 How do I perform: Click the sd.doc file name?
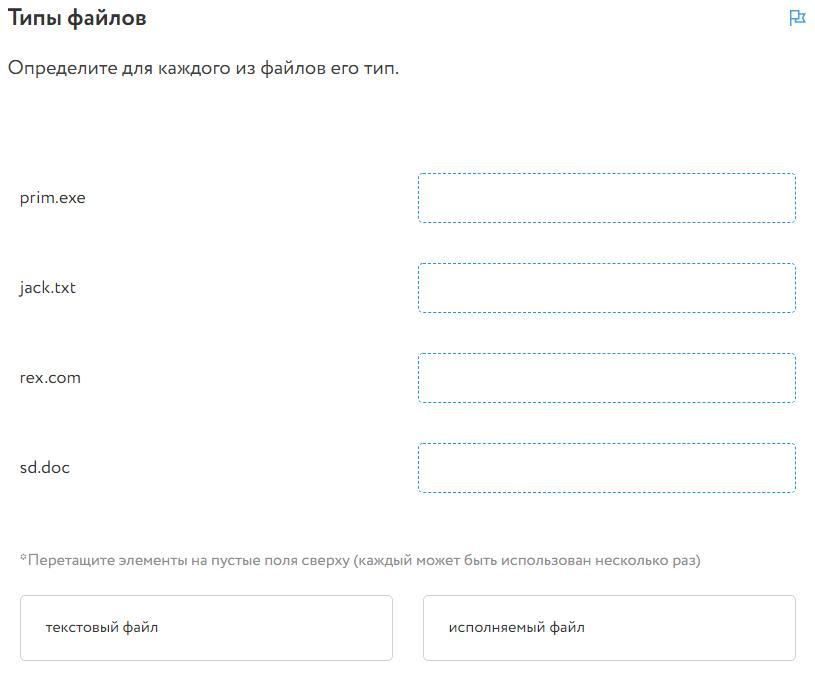[45, 468]
